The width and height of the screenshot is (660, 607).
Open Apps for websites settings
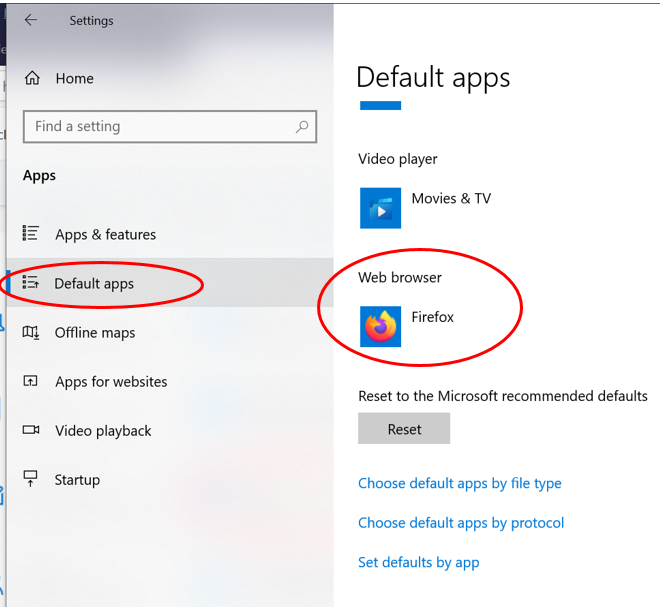(x=170, y=381)
